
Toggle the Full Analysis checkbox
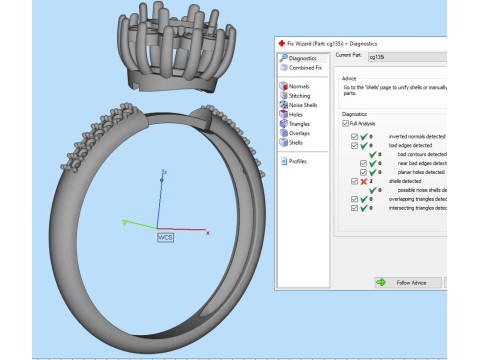[345, 123]
